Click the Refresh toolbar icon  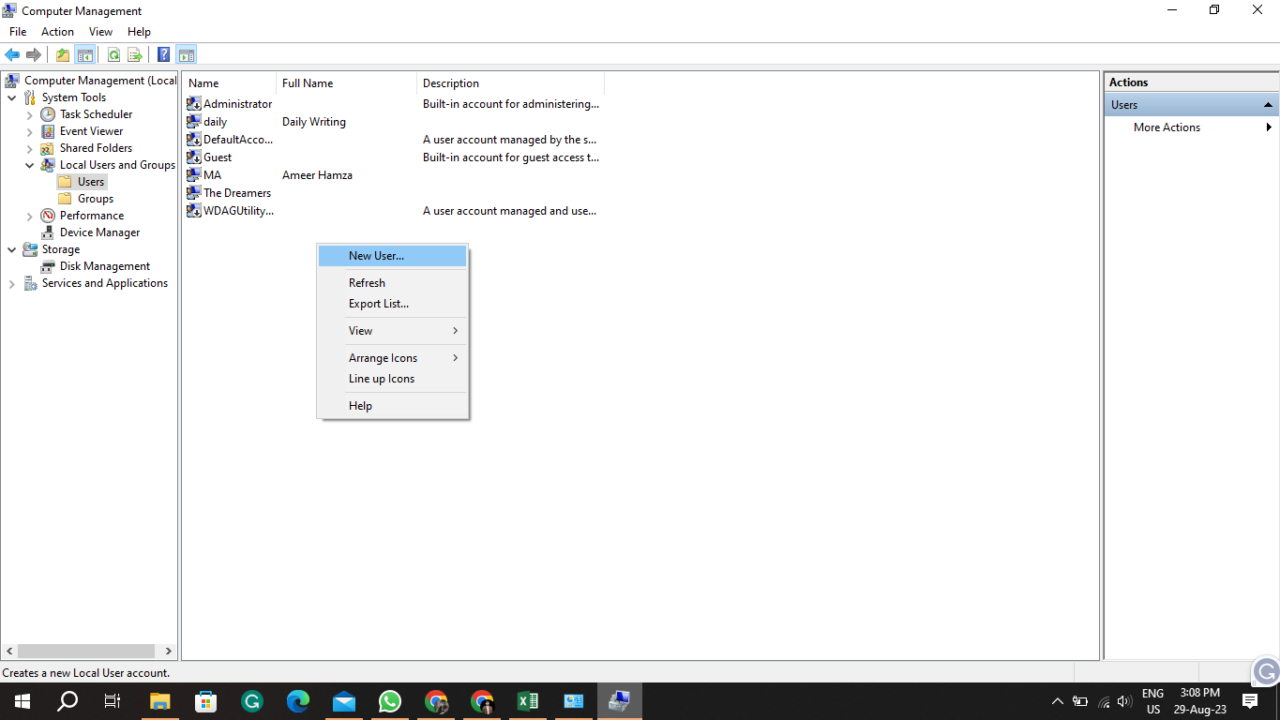tap(113, 54)
